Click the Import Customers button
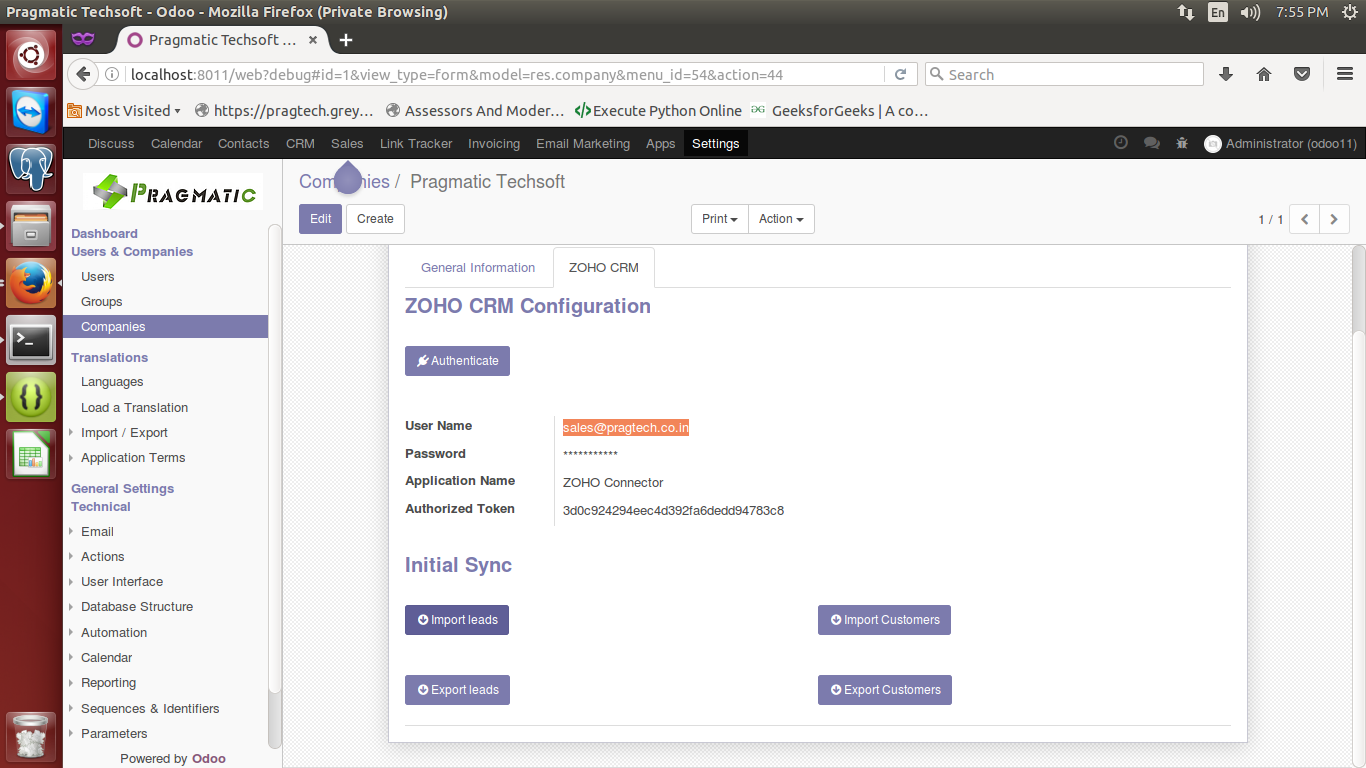The width and height of the screenshot is (1366, 768). [884, 620]
